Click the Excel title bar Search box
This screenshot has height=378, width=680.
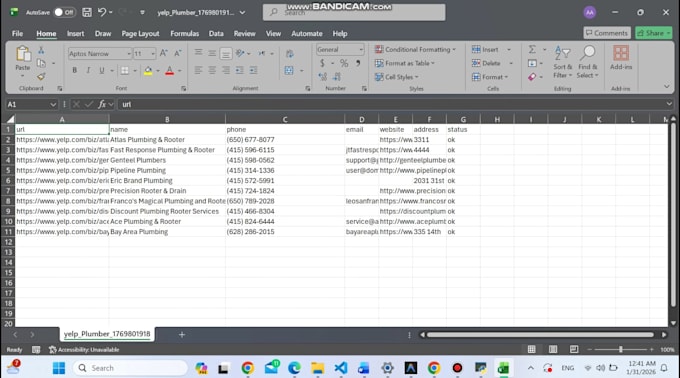coord(354,12)
